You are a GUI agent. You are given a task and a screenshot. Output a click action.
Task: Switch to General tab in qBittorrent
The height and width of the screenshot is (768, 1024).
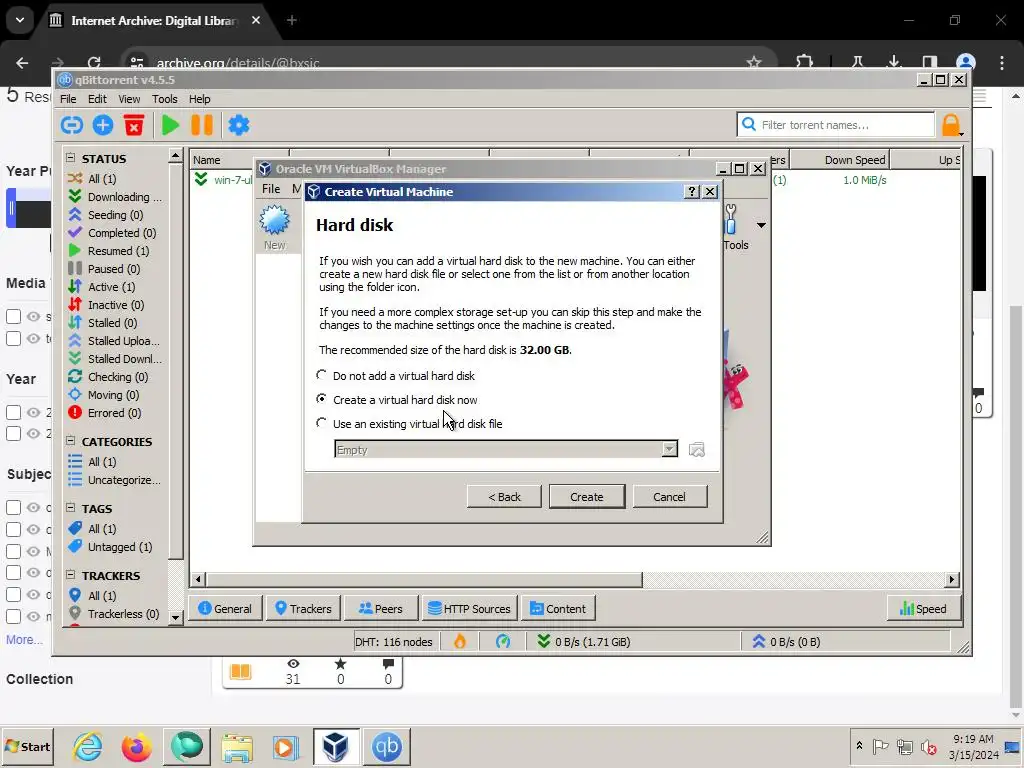pos(225,609)
